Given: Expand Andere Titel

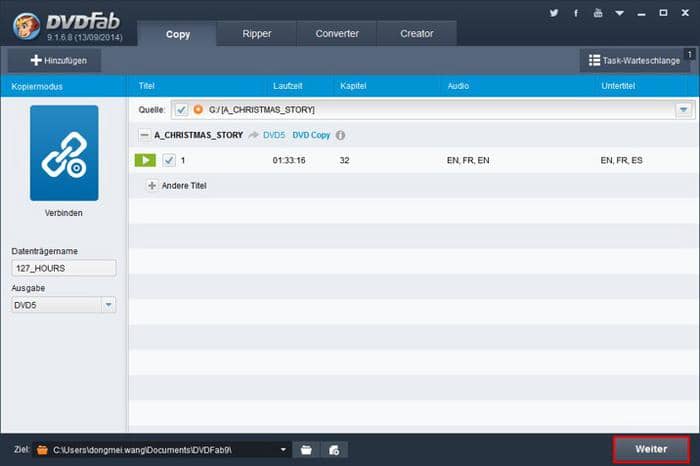Looking at the screenshot, I should (152, 185).
